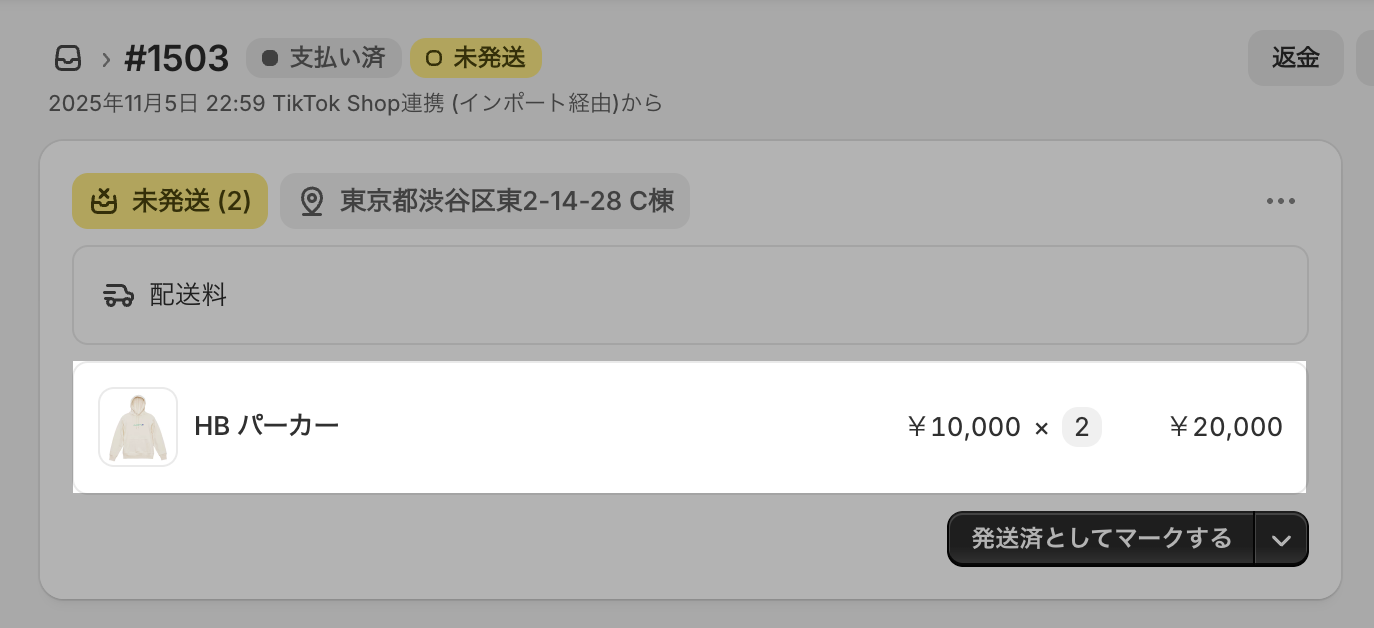
Task: Open the three-dot more actions menu
Action: (1281, 201)
